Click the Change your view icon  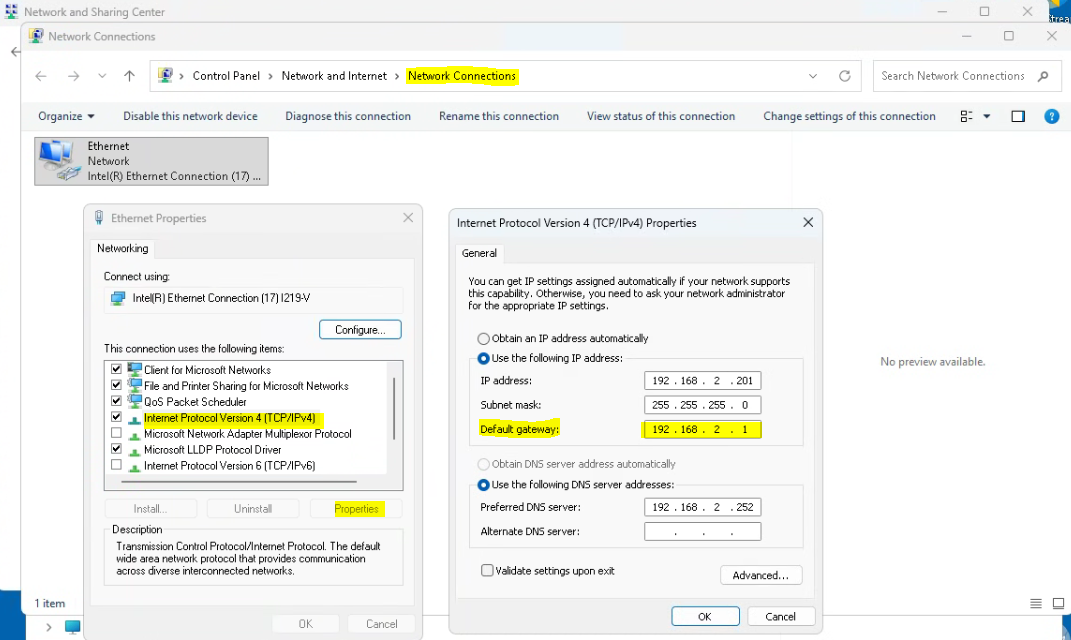click(966, 116)
